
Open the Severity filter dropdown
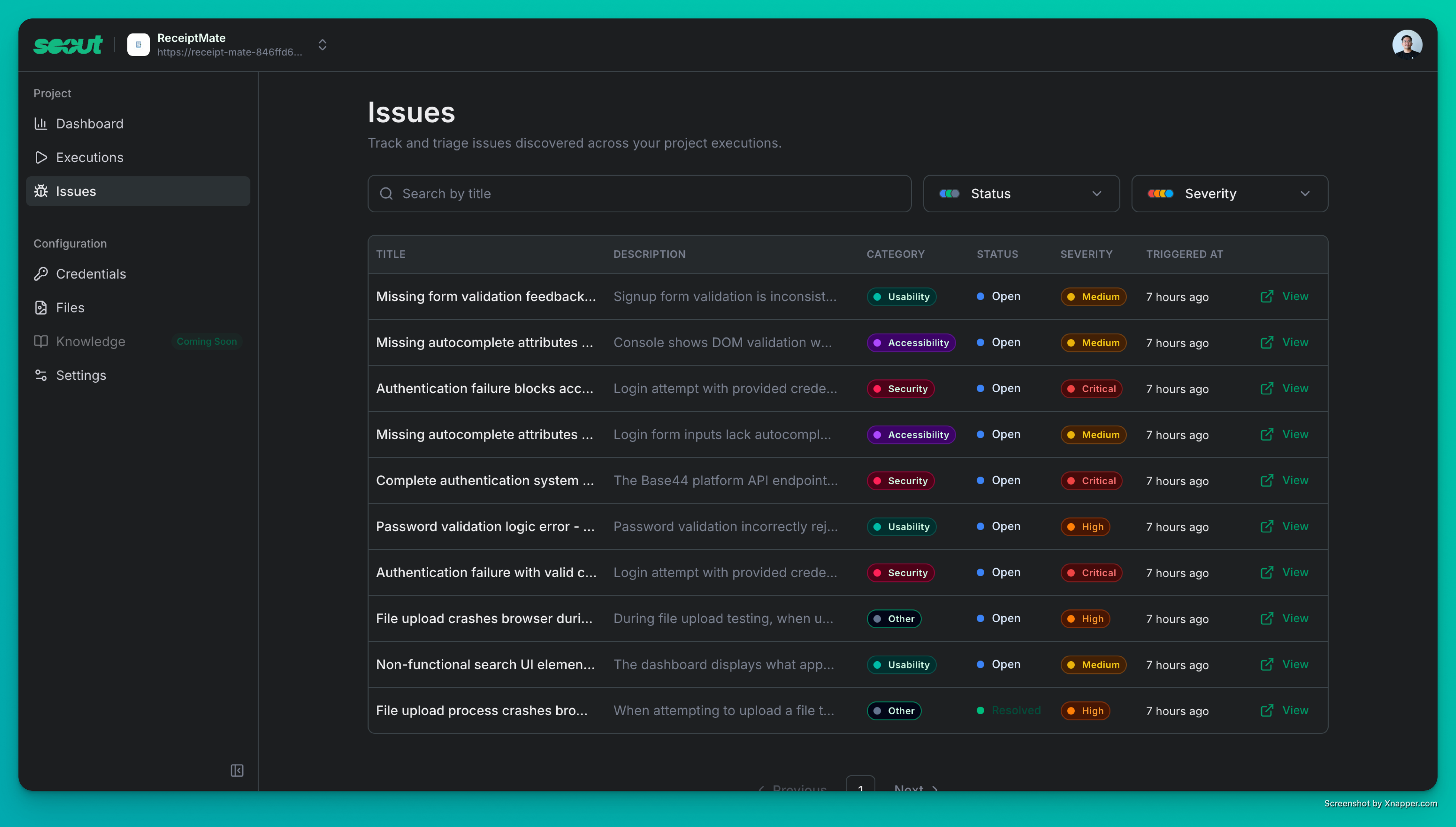(1230, 194)
